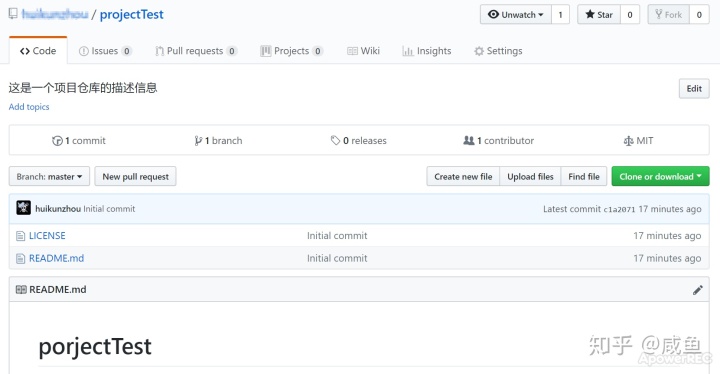The width and height of the screenshot is (720, 374).
Task: Open the projectTest repository link
Action: tap(131, 14)
